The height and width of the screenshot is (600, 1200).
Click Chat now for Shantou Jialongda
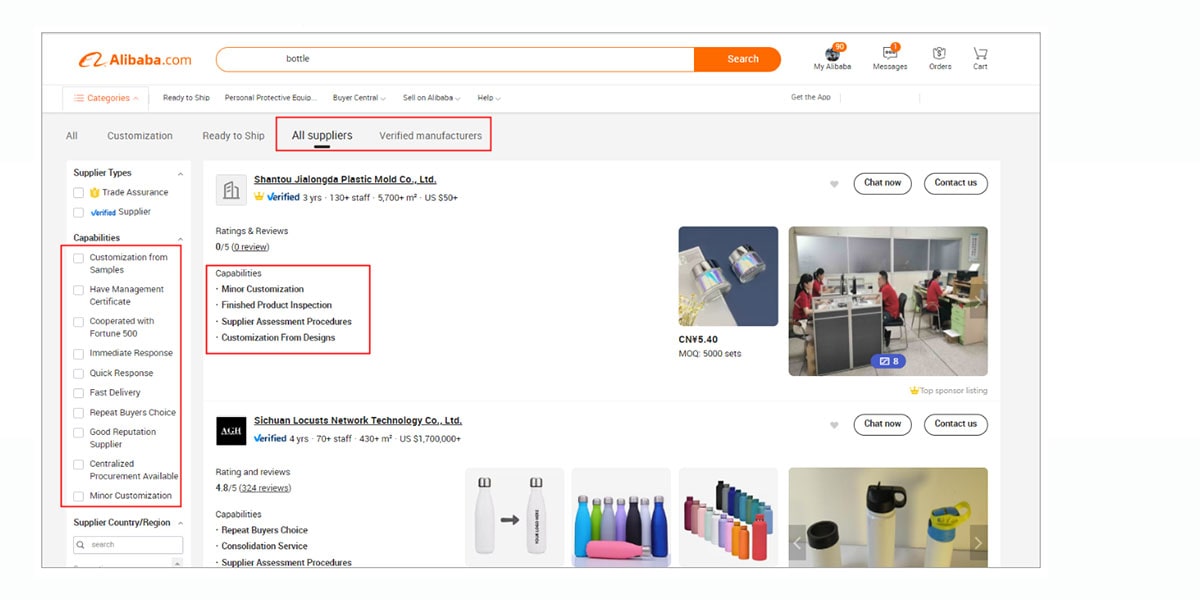pos(882,183)
